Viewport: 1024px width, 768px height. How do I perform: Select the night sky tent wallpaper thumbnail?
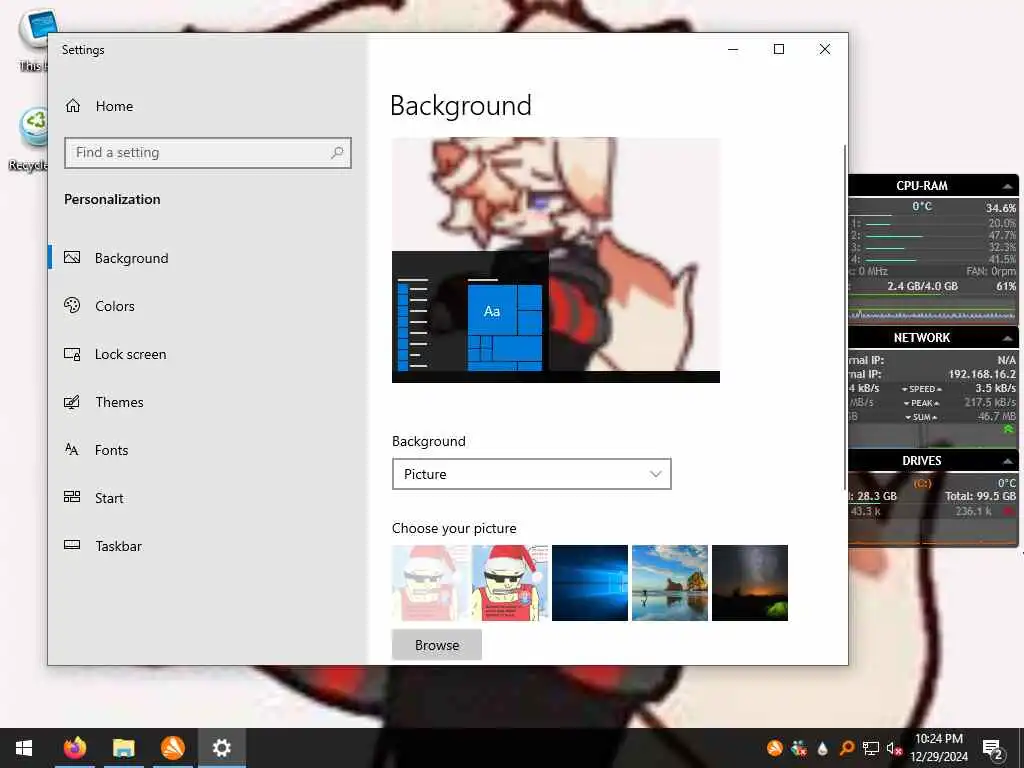[750, 583]
